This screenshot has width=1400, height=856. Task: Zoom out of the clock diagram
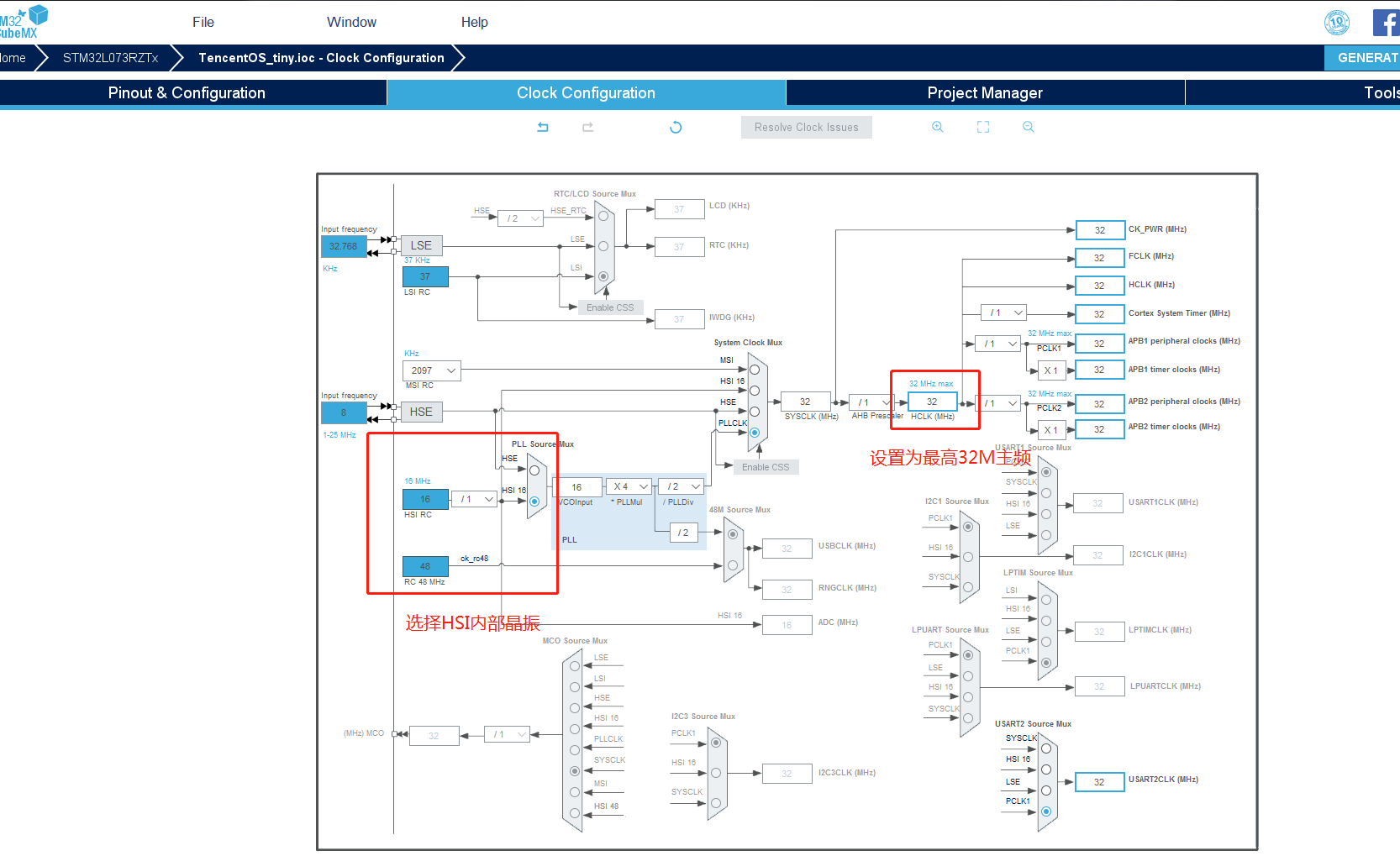[1028, 127]
